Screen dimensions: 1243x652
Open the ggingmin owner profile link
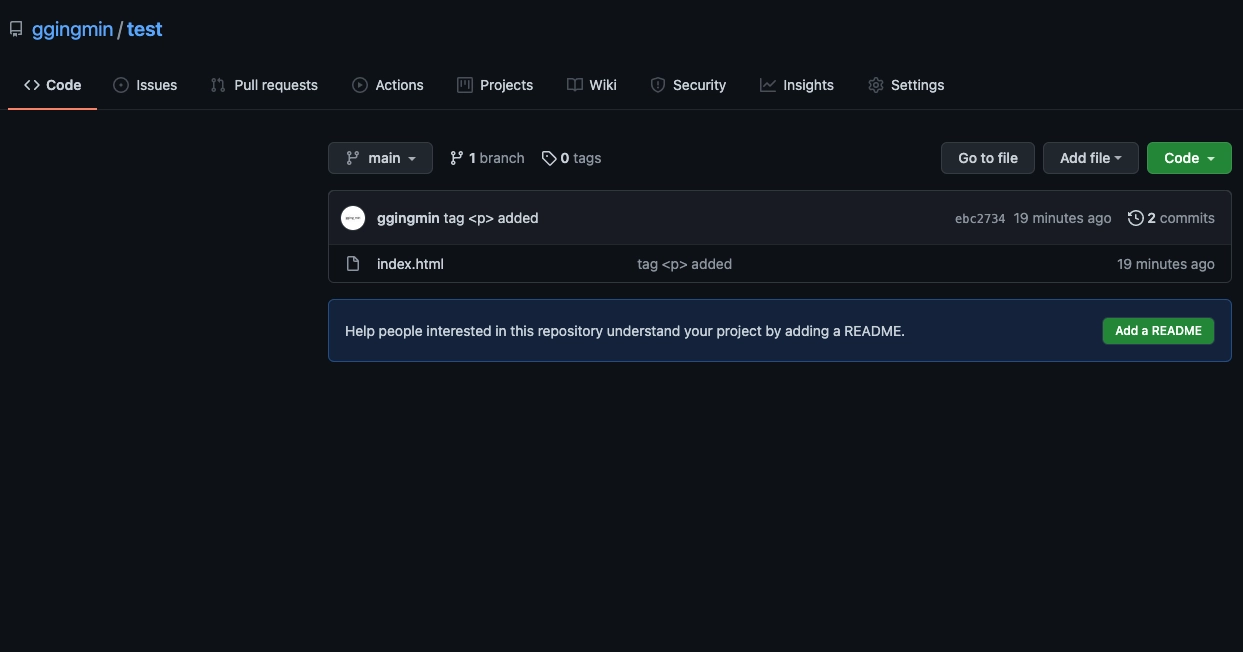(72, 29)
